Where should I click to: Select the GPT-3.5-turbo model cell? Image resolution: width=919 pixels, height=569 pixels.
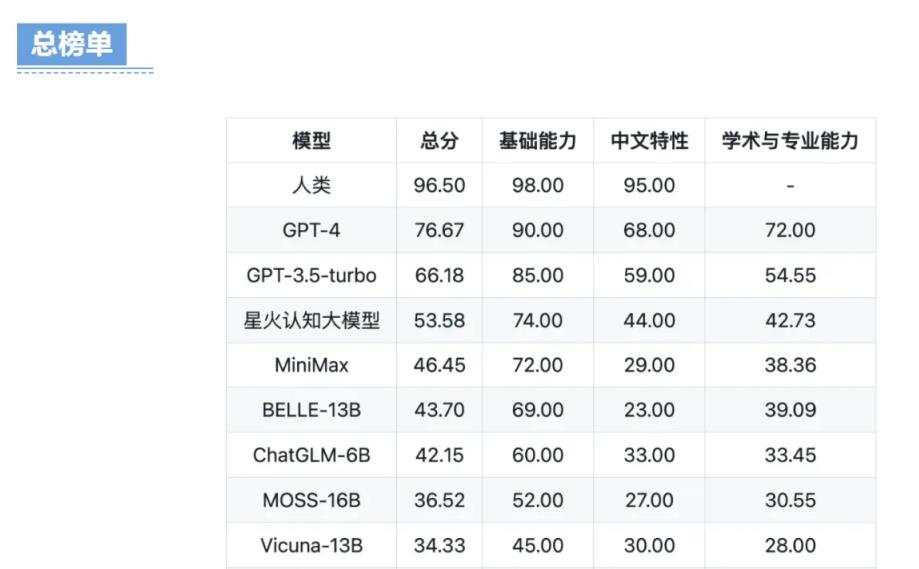[x=311, y=275]
